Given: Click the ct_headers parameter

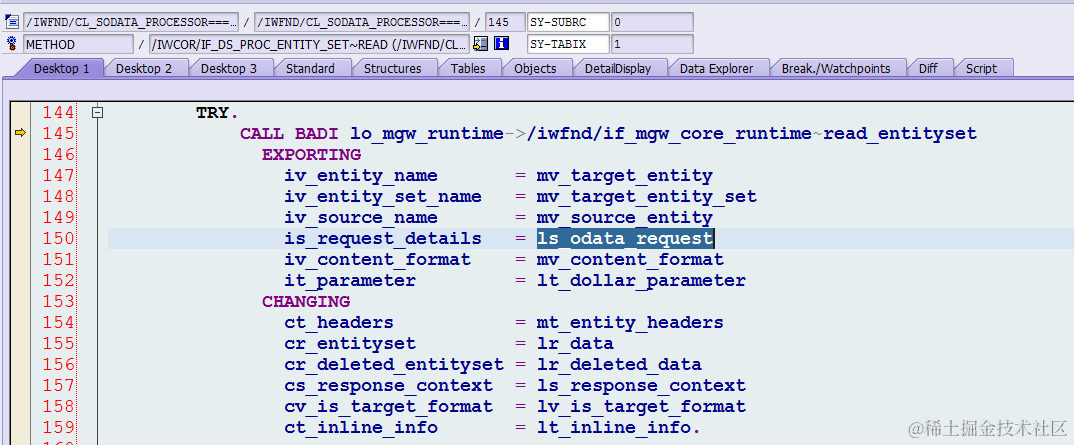Looking at the screenshot, I should 339,322.
